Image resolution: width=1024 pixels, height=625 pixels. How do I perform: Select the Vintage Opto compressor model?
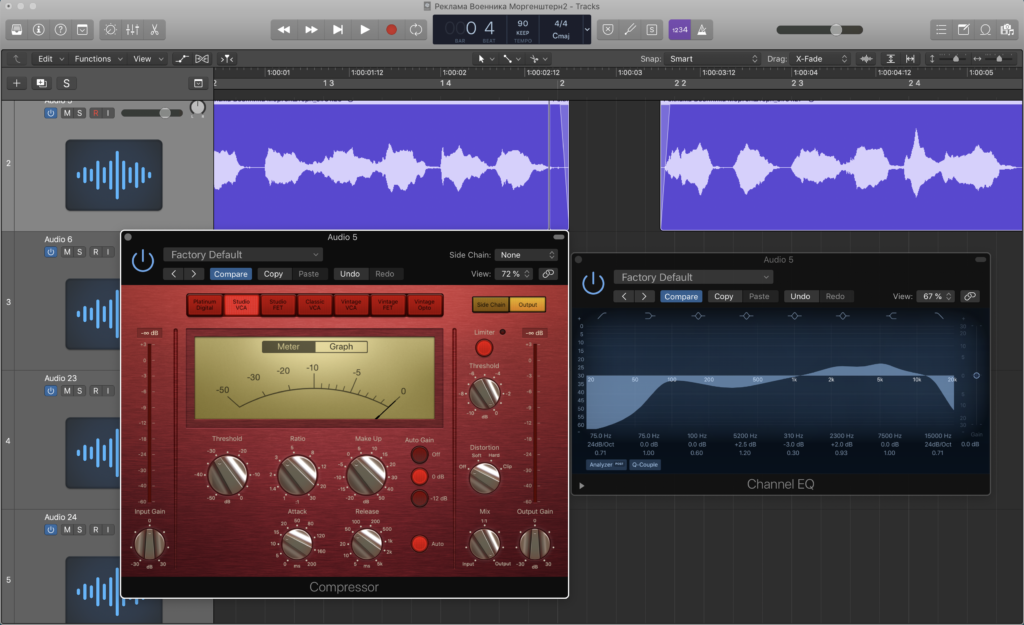click(x=424, y=304)
